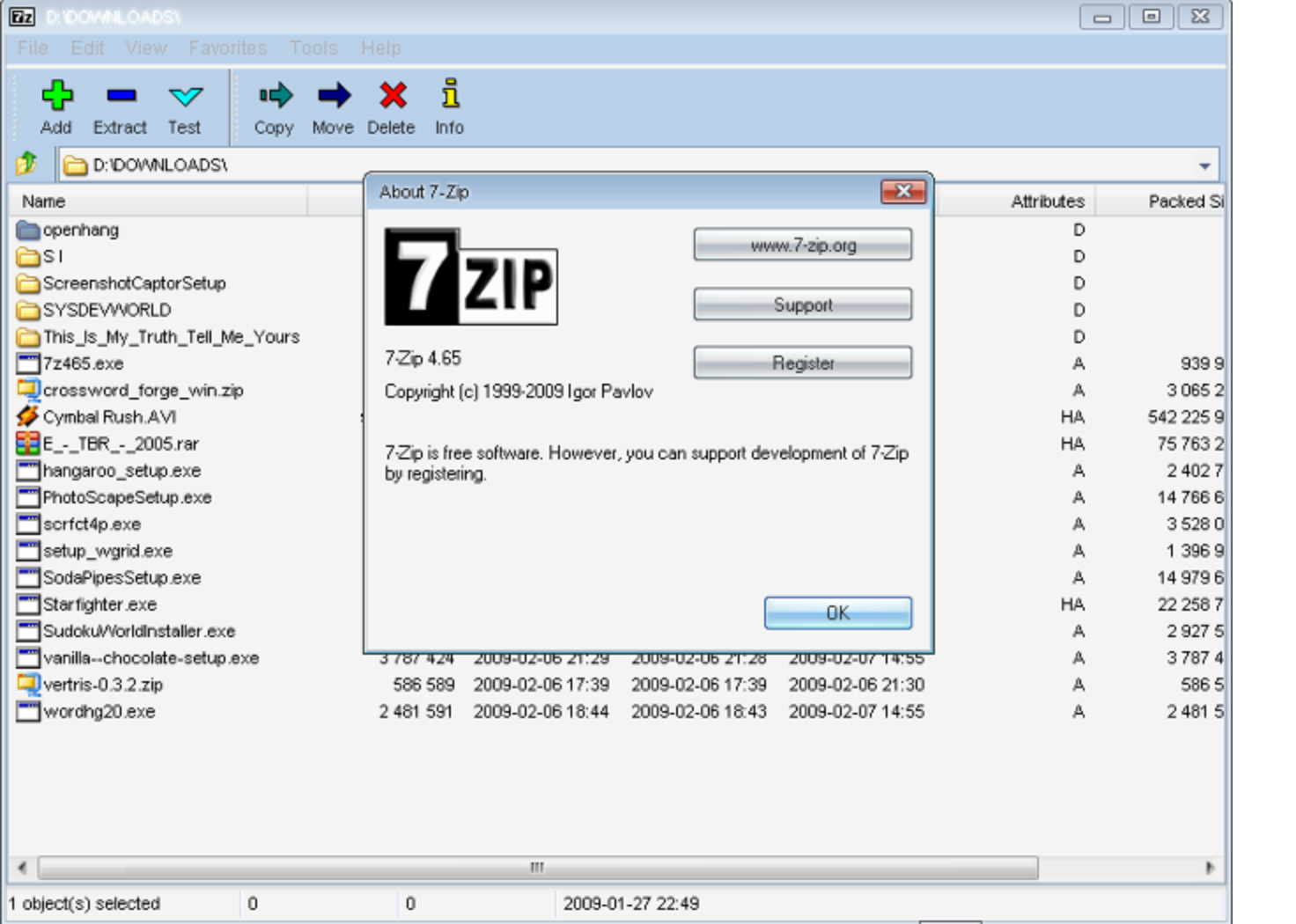Click the Extract toolbar icon
1296x924 pixels.
pyautogui.click(x=121, y=95)
